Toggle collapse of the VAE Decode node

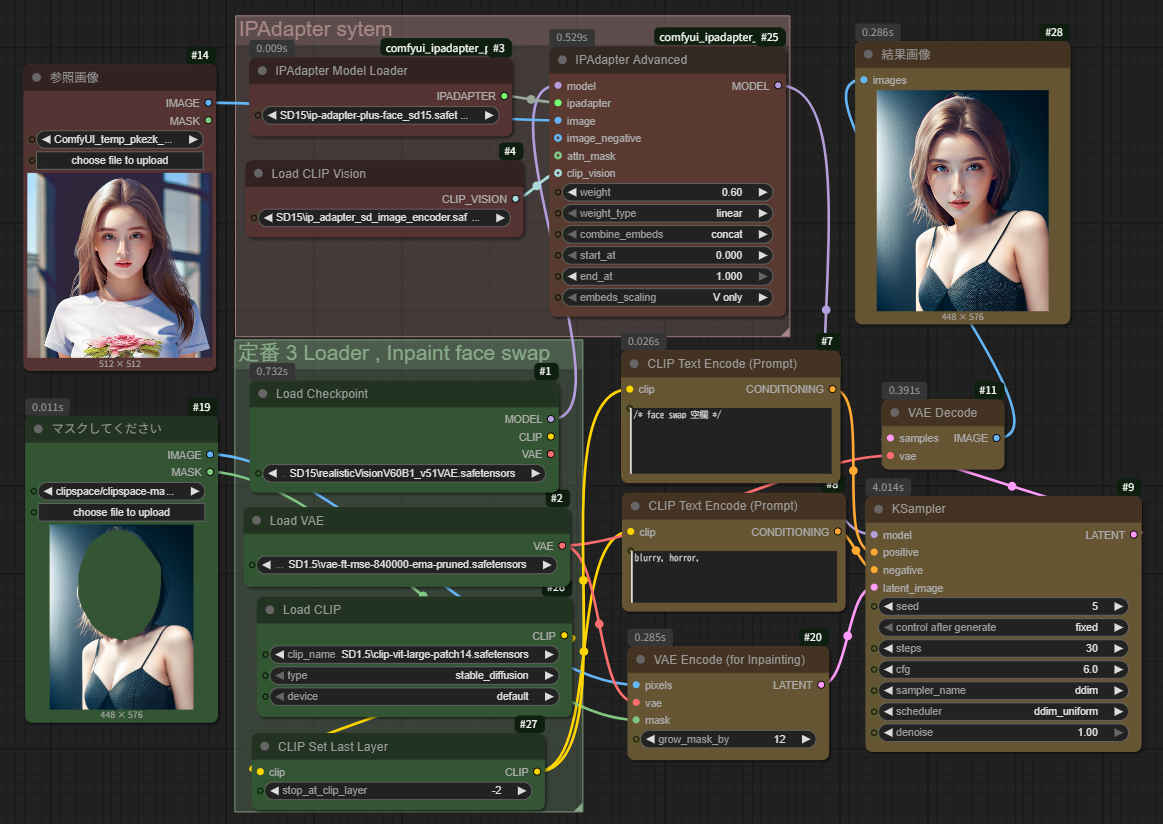(x=893, y=413)
